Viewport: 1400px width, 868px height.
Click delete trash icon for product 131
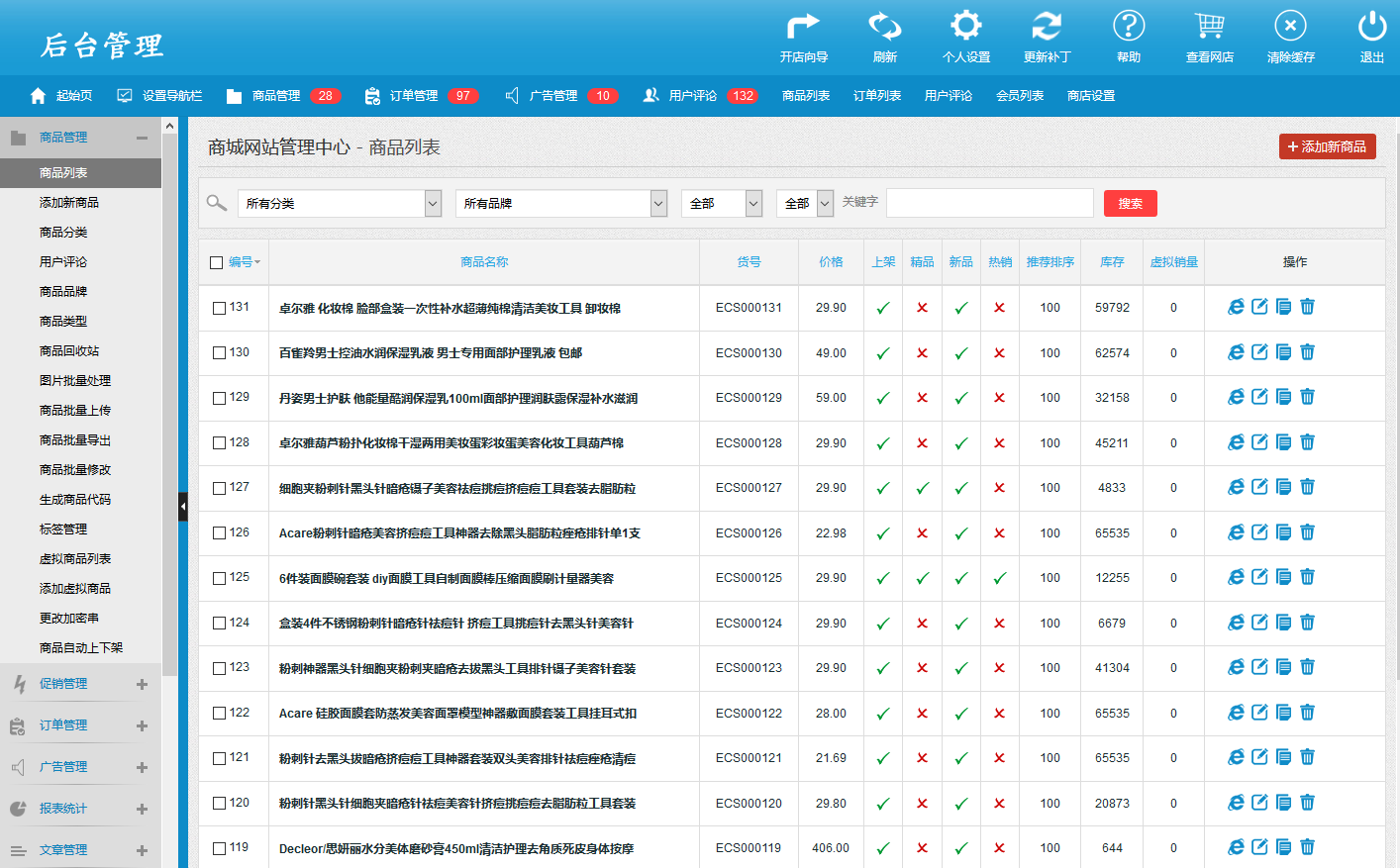pyautogui.click(x=1307, y=307)
